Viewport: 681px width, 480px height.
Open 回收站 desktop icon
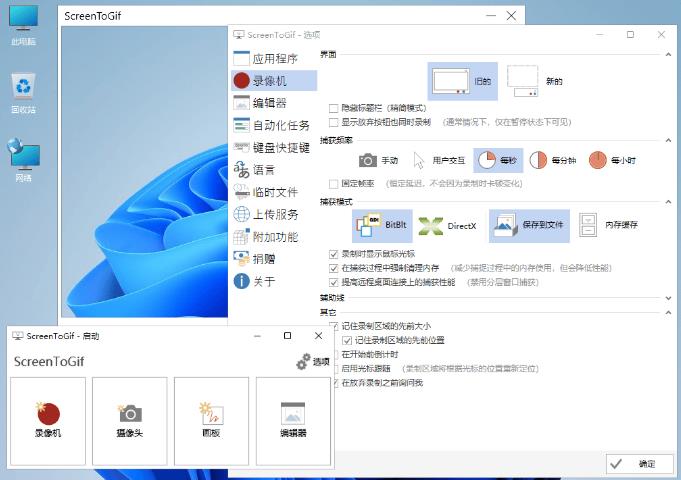[x=23, y=93]
